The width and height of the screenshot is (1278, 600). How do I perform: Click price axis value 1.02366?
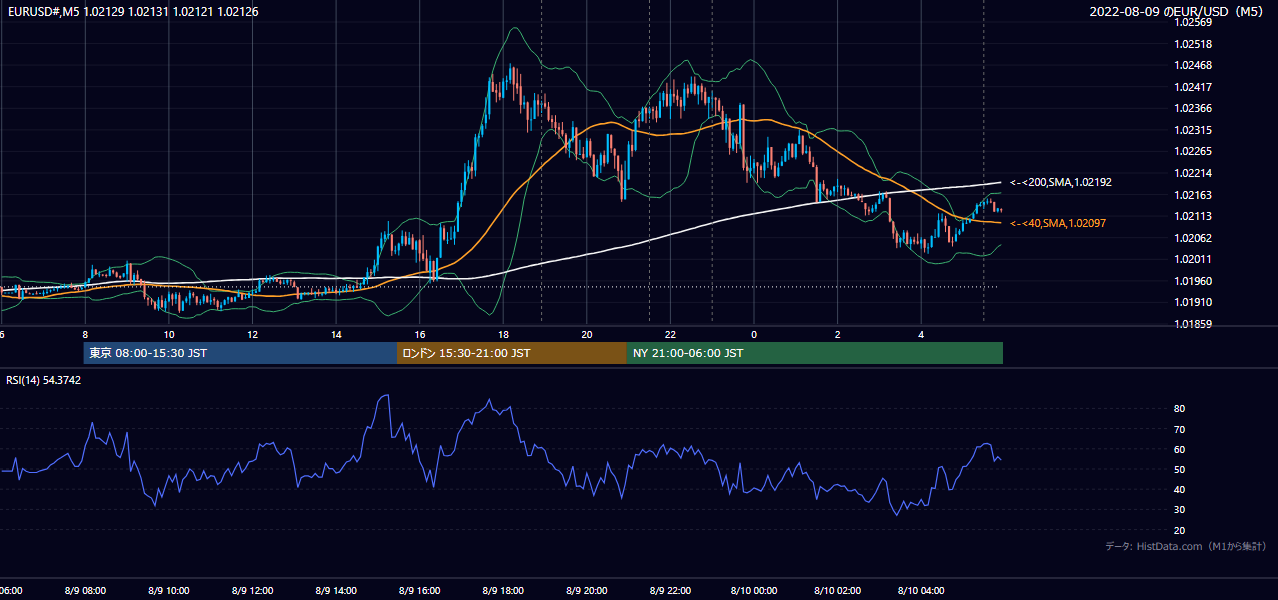coord(1194,109)
